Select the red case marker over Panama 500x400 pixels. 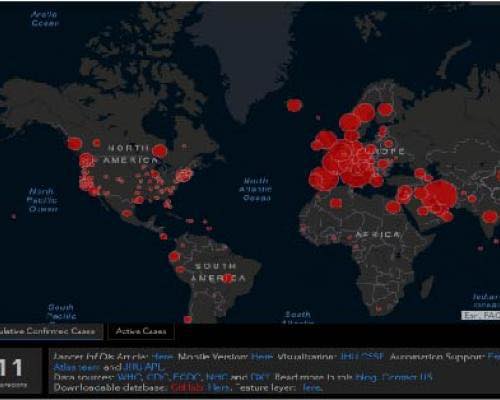(163, 237)
